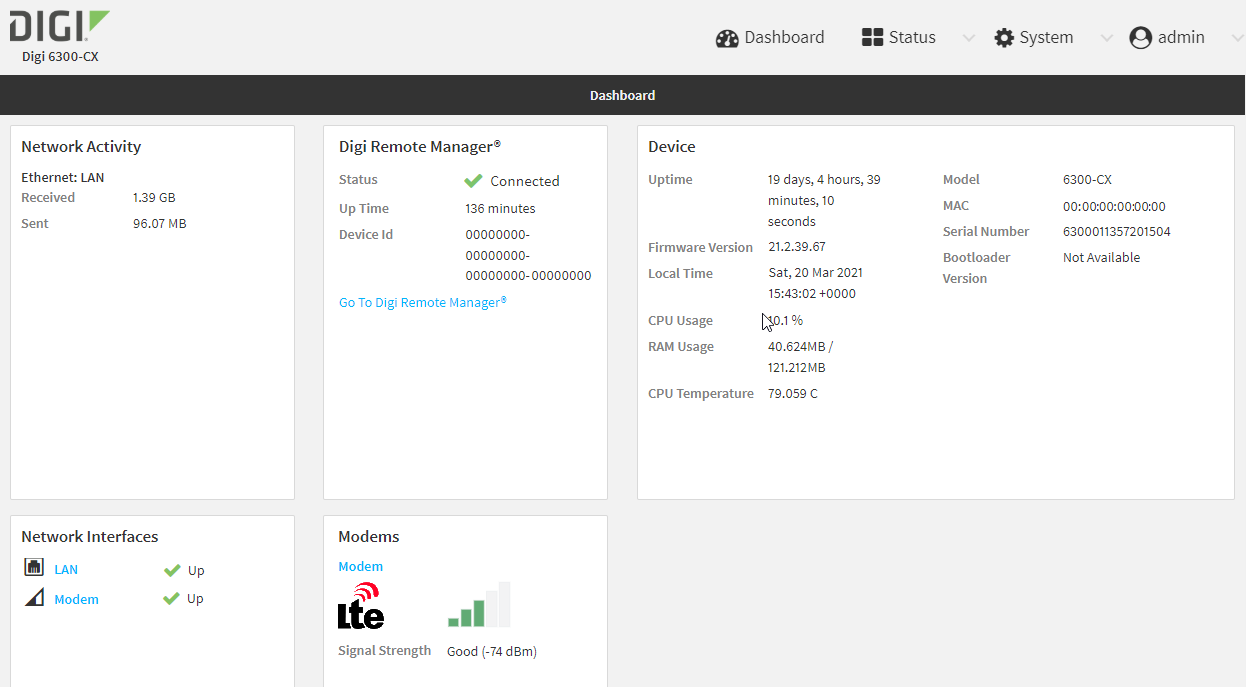
Task: Click the Status grid icon
Action: (872, 37)
